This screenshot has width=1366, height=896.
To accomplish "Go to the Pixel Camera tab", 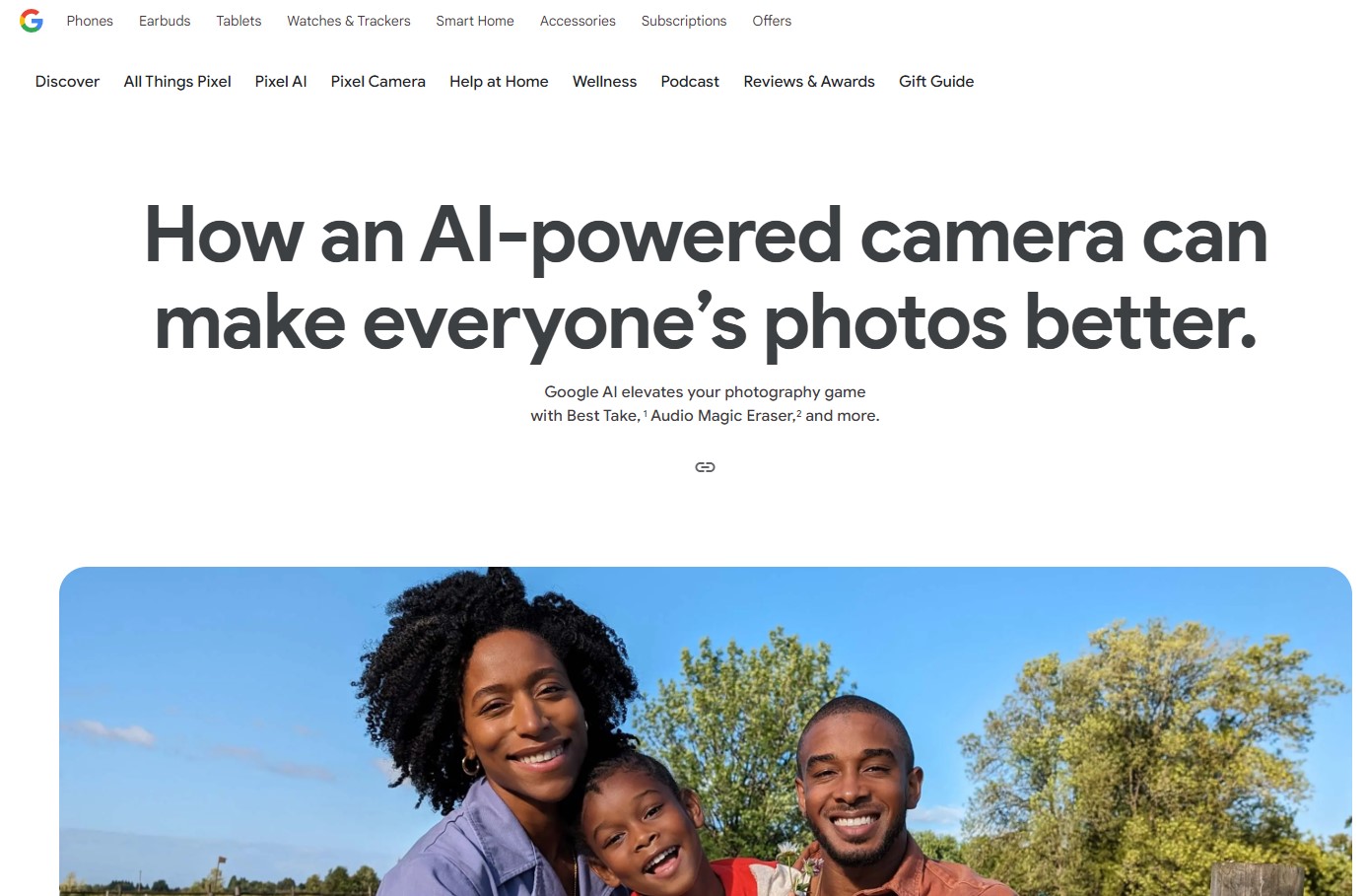I will pos(378,82).
